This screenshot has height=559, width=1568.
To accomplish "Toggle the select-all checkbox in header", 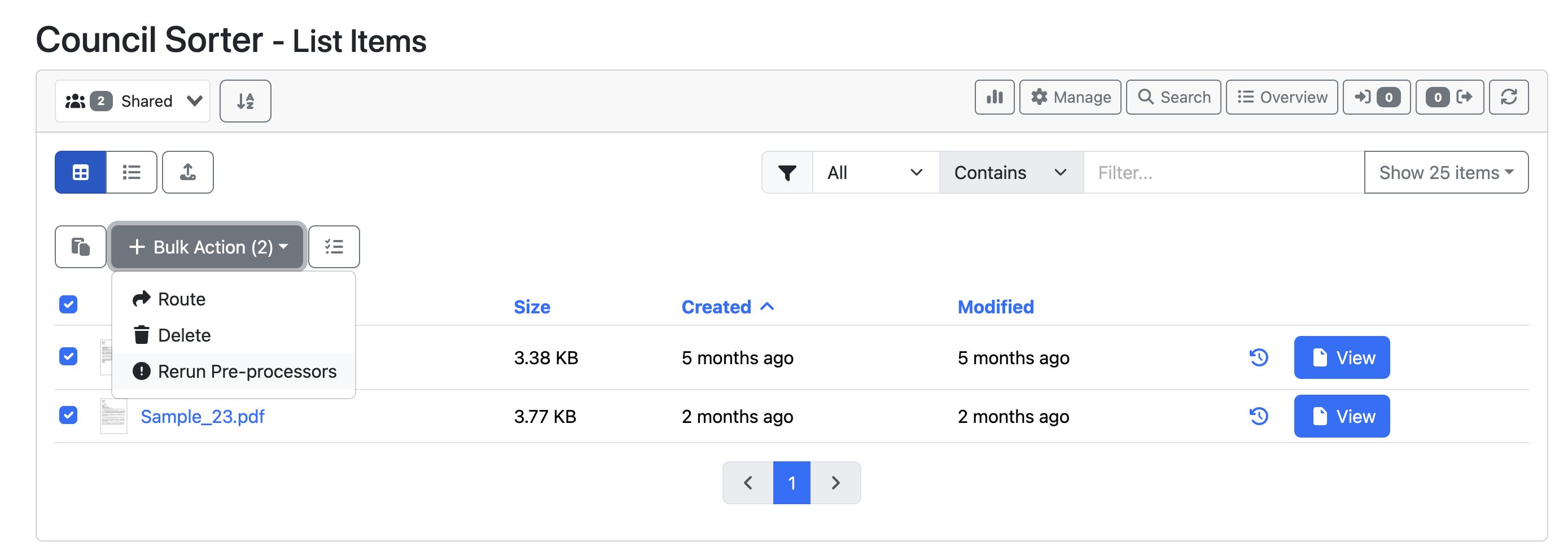I will [68, 304].
